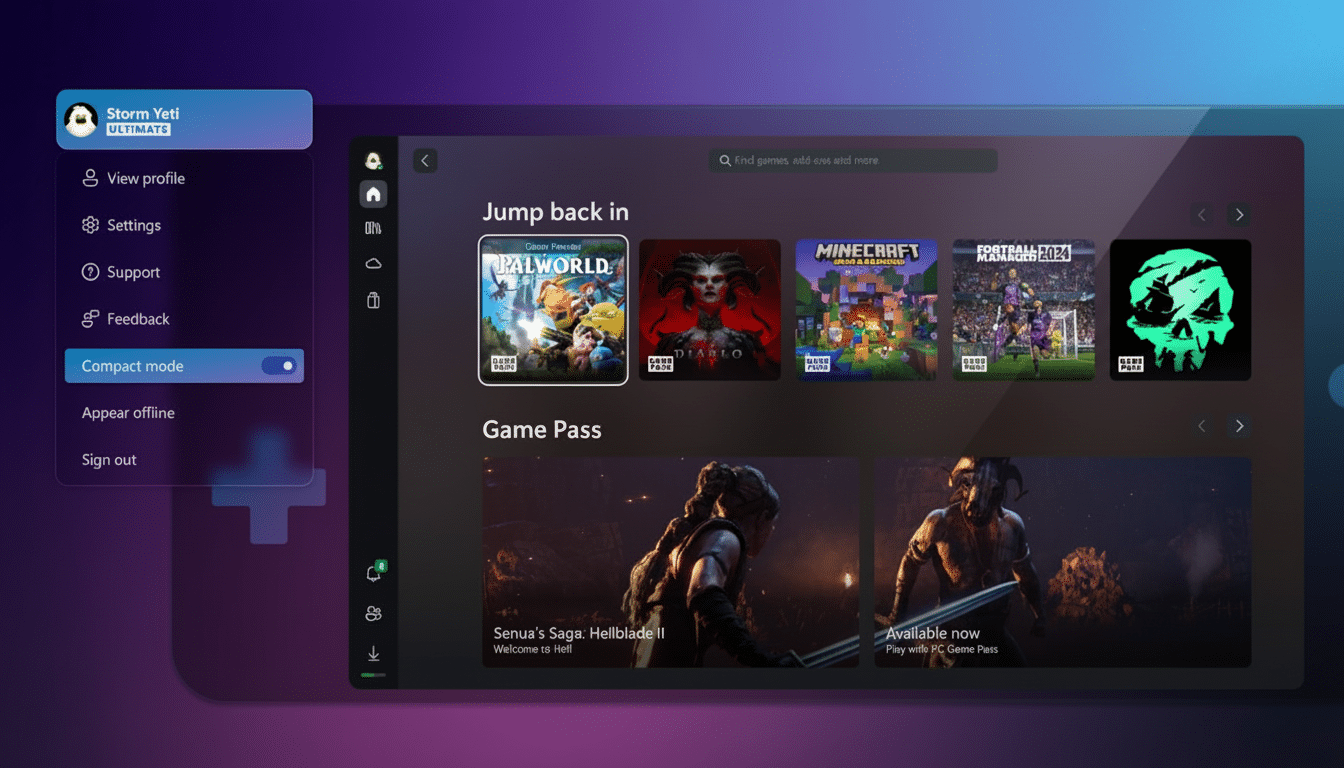Open the Palworld game tile

click(553, 309)
